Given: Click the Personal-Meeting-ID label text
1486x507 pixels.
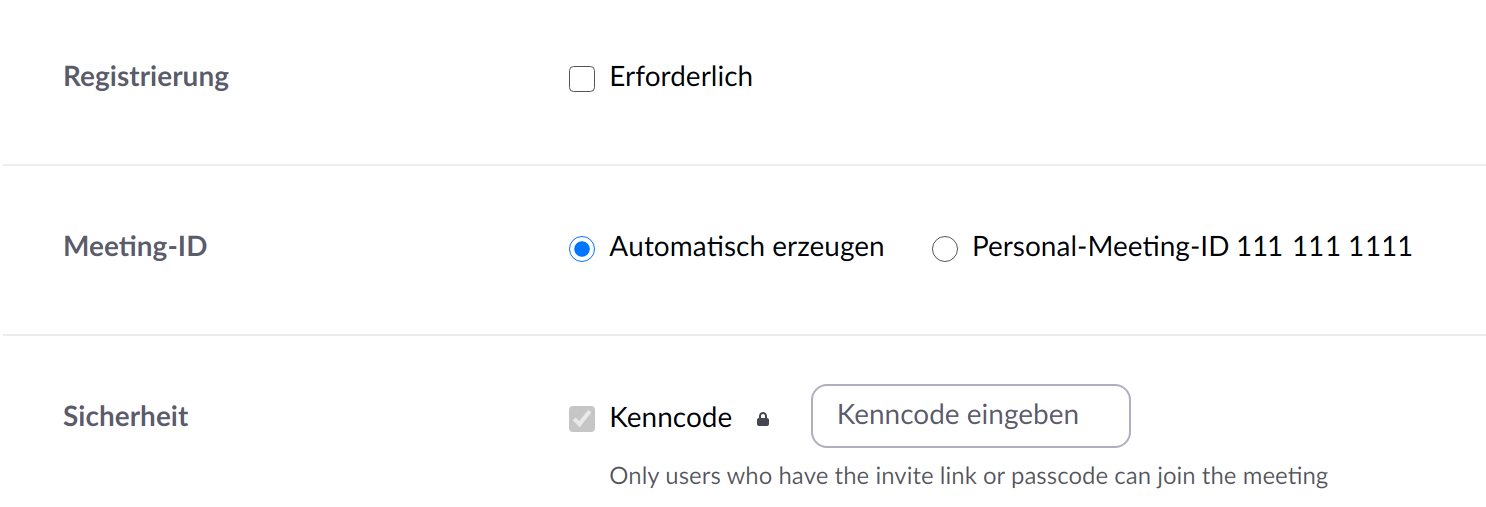Looking at the screenshot, I should pyautogui.click(x=1100, y=247).
